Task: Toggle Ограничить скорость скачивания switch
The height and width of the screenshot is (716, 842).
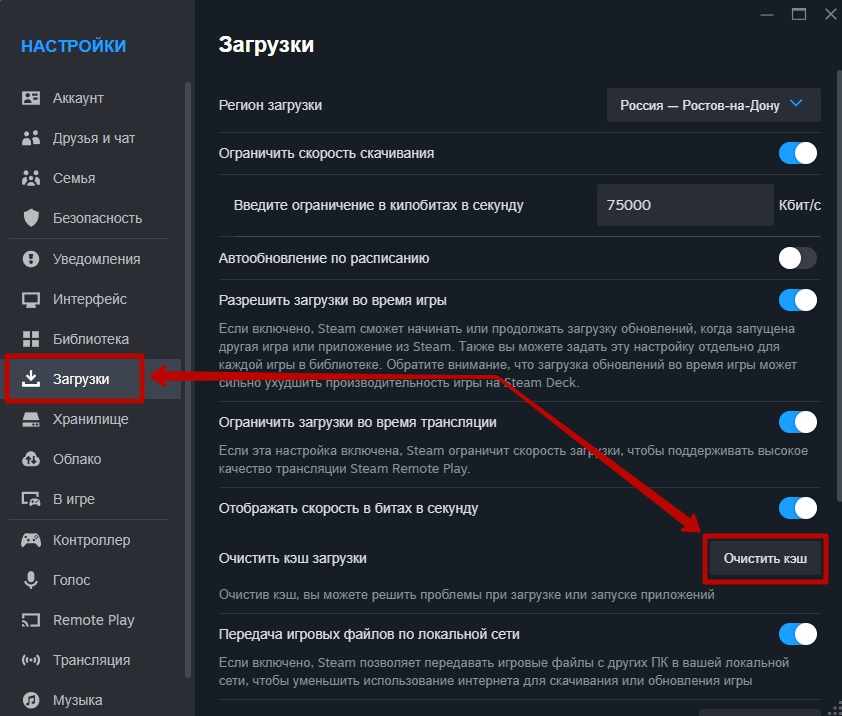Action: [x=797, y=153]
